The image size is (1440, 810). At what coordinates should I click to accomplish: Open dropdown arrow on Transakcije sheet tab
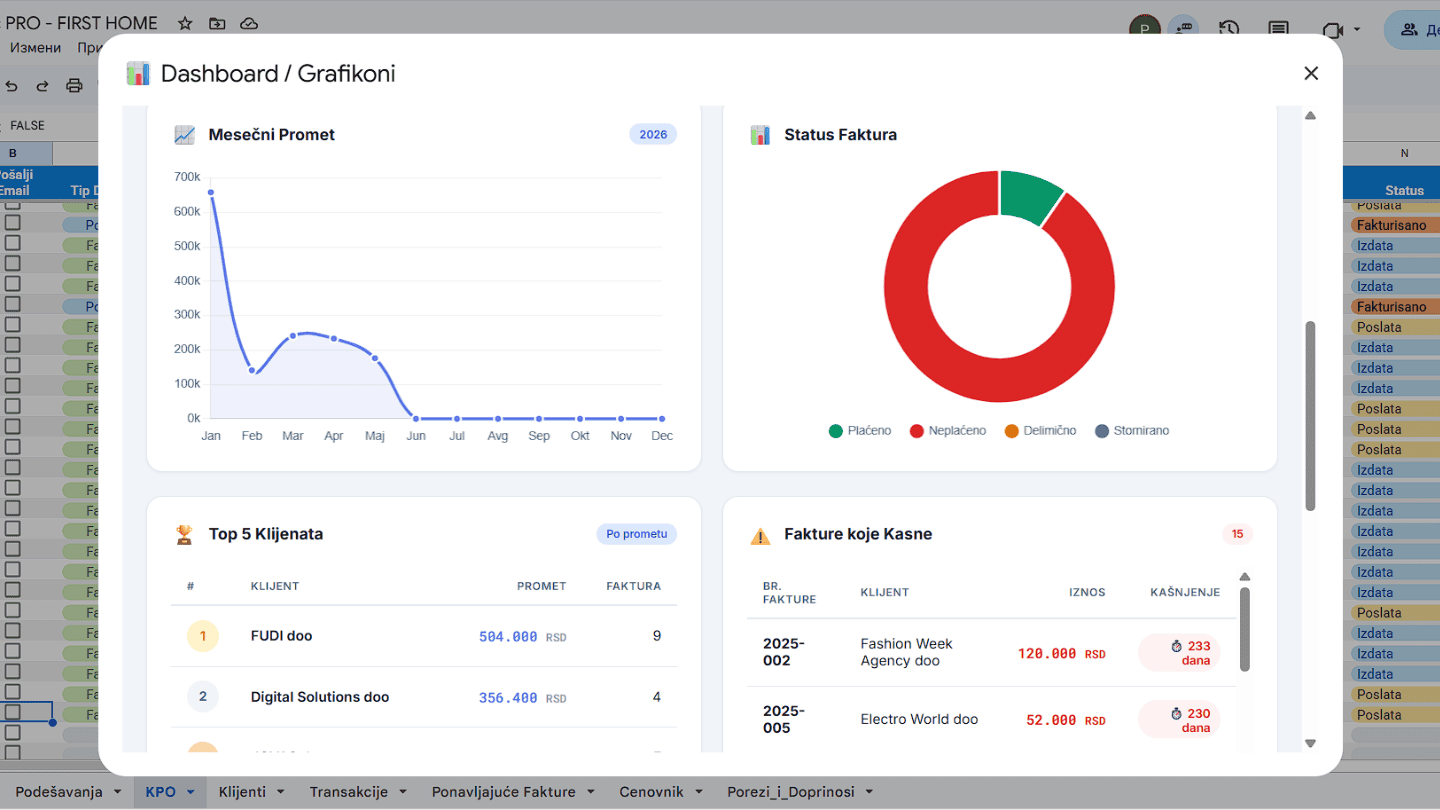pyautogui.click(x=402, y=792)
